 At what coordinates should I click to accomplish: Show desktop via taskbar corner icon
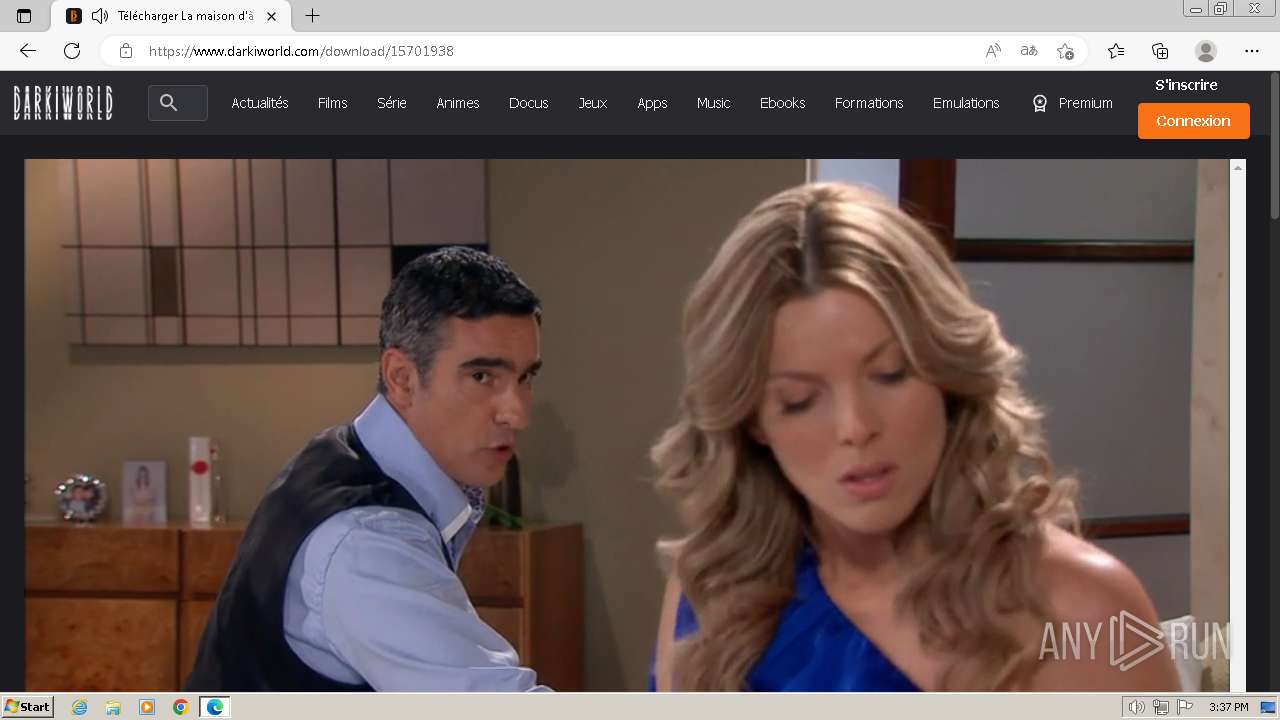tap(1268, 707)
